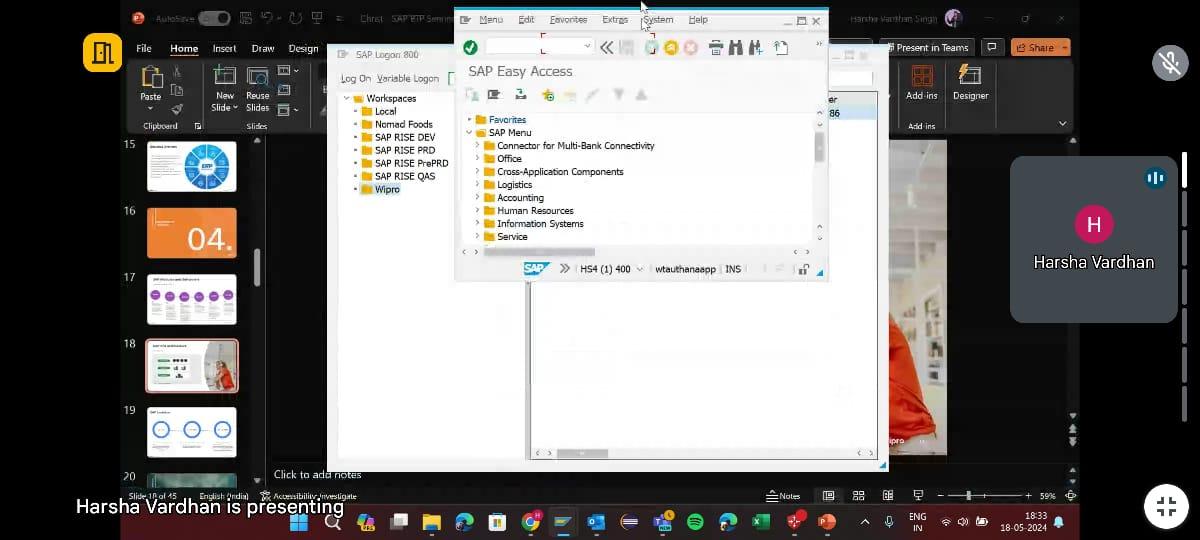
Task: Open the SAP Favorites menu
Action: tap(568, 20)
